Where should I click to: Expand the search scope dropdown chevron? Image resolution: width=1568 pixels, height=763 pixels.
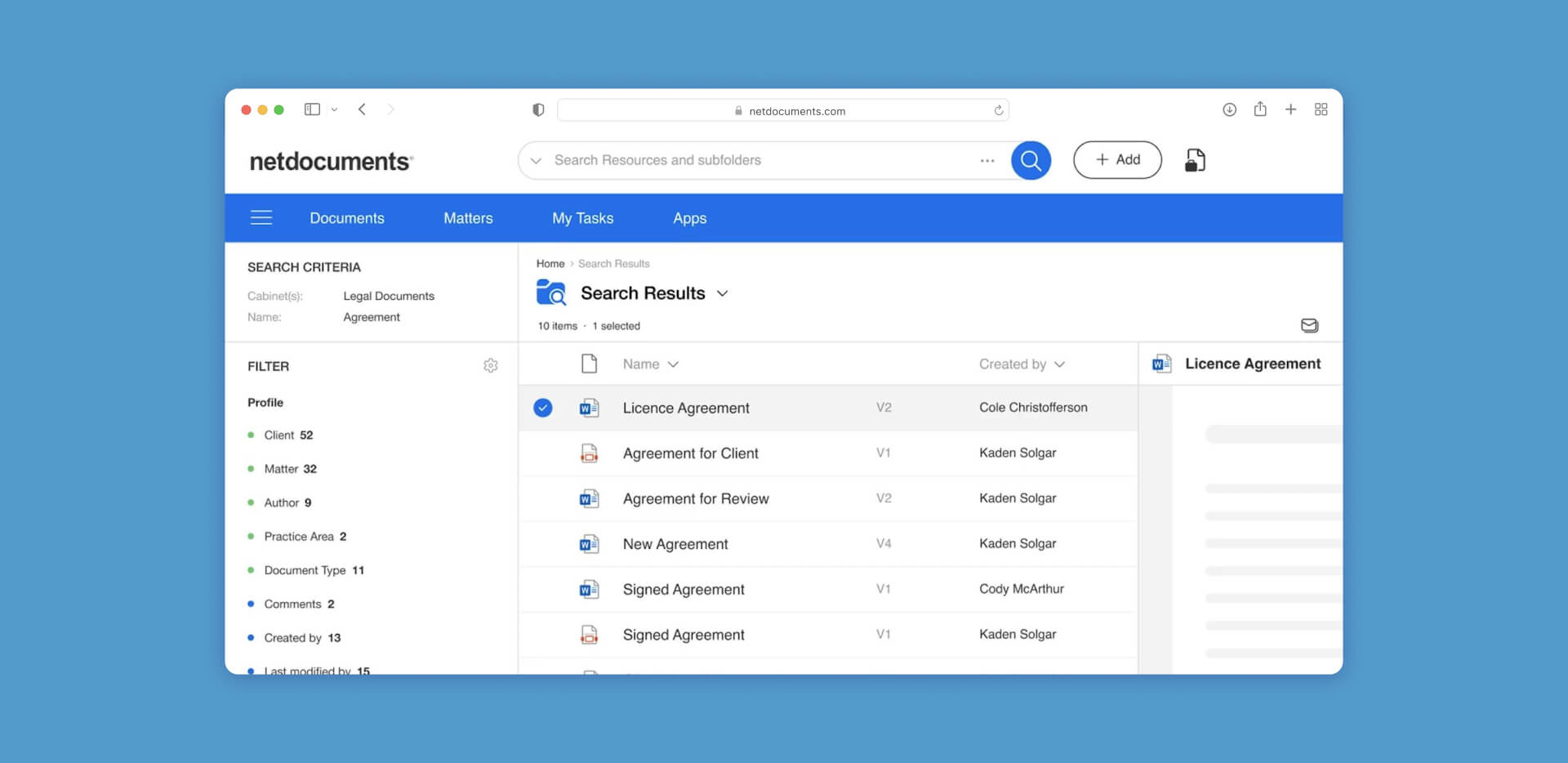pyautogui.click(x=536, y=160)
